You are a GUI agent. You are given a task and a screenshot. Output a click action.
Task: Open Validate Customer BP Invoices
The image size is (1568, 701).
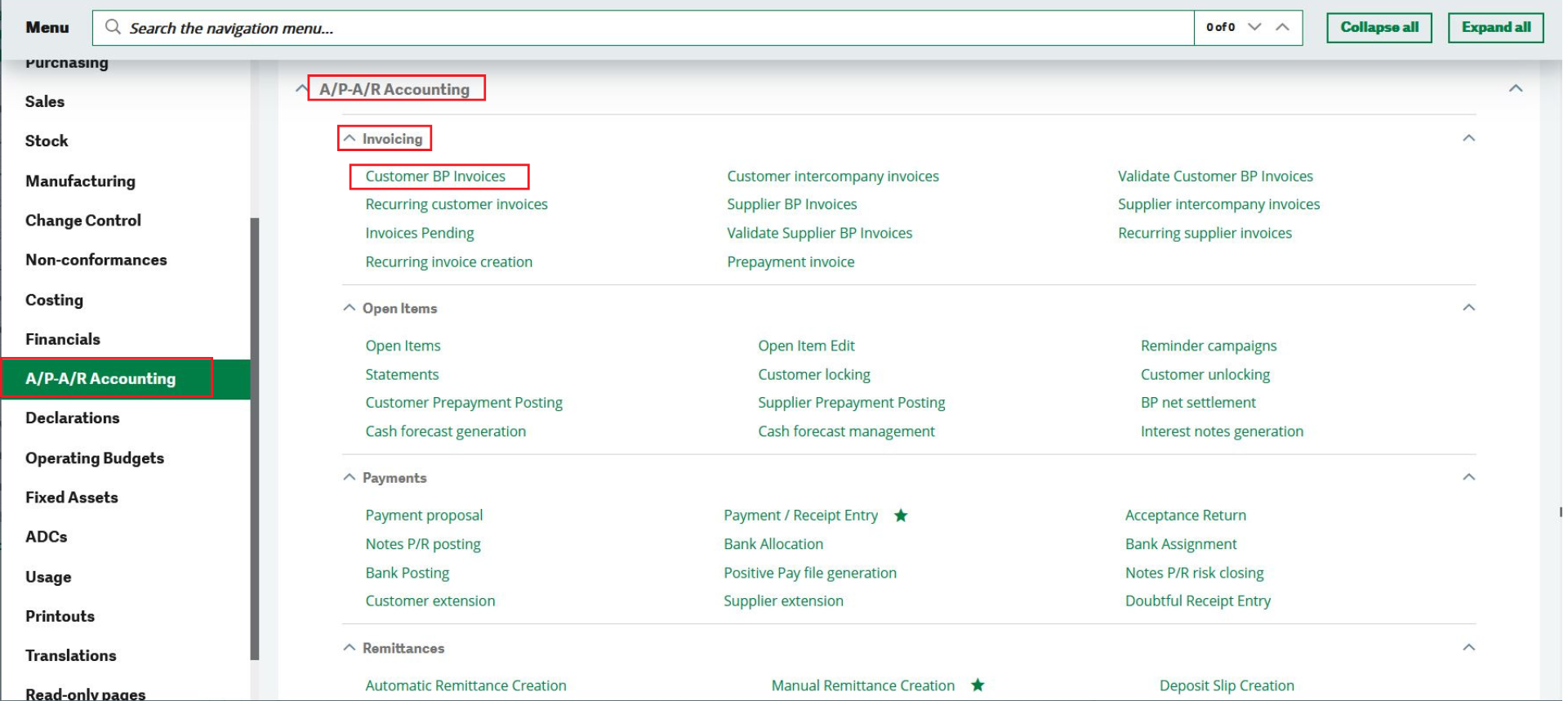click(x=1215, y=176)
